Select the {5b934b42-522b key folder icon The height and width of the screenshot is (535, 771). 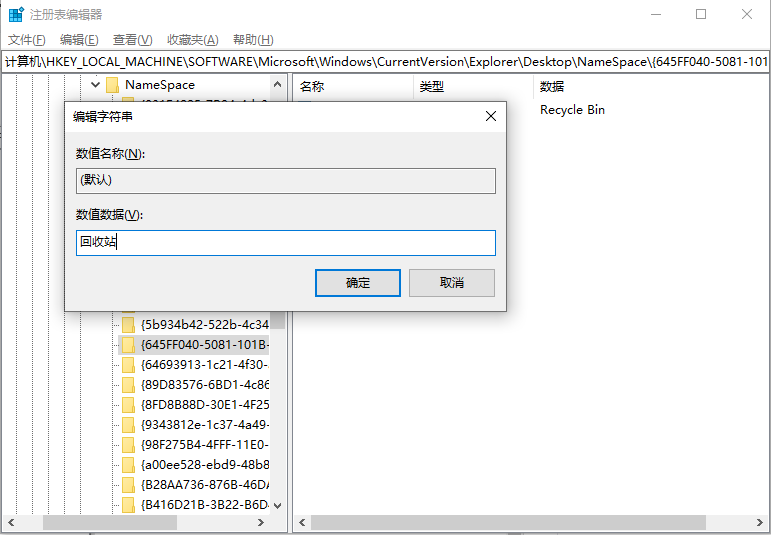[128, 325]
